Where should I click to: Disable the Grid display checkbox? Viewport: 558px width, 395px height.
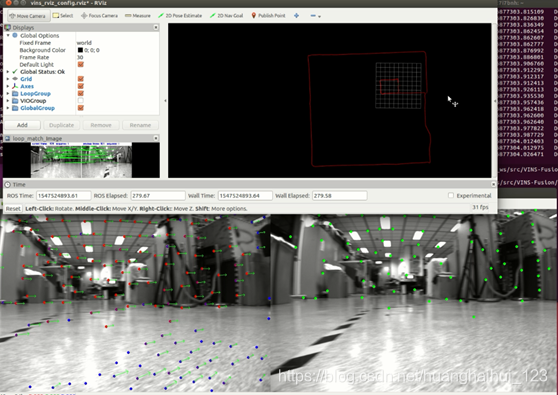[x=81, y=79]
